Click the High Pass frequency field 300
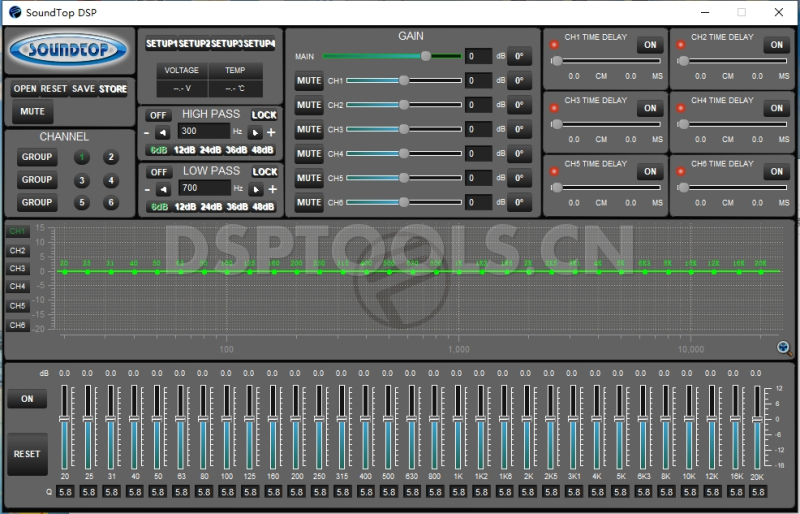 pyautogui.click(x=204, y=131)
